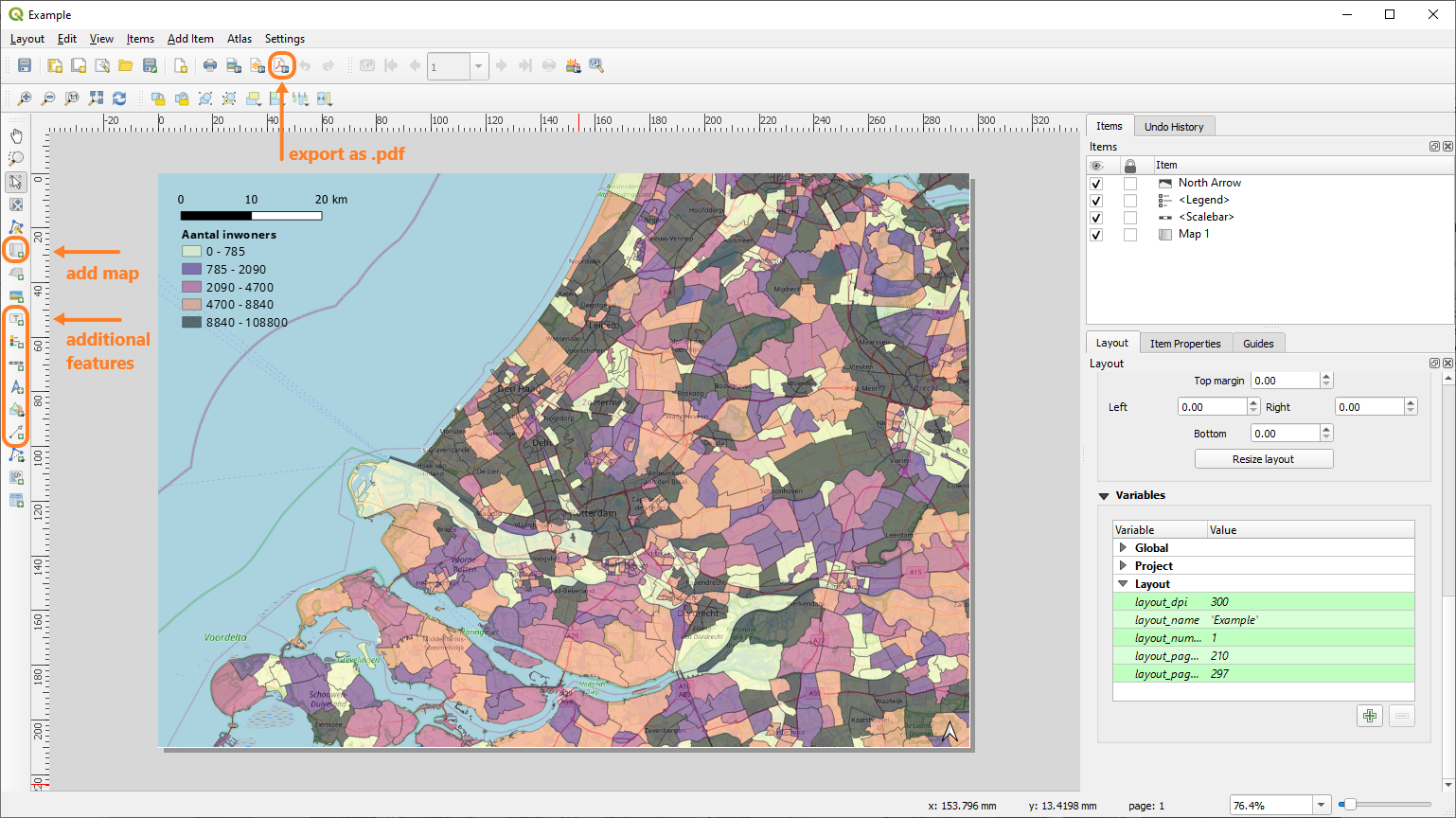Viewport: 1456px width, 818px height.
Task: Hide the North Arrow item
Action: [1095, 182]
